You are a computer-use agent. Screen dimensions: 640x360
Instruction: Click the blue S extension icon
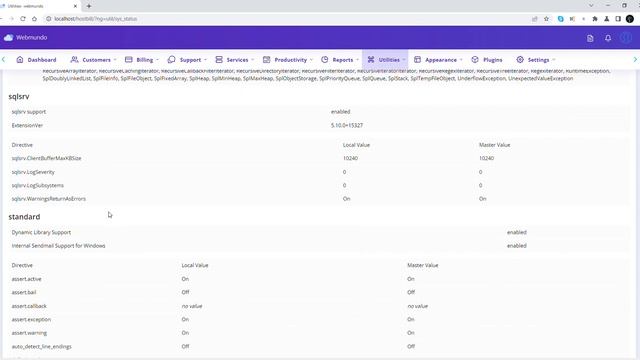tap(560, 19)
